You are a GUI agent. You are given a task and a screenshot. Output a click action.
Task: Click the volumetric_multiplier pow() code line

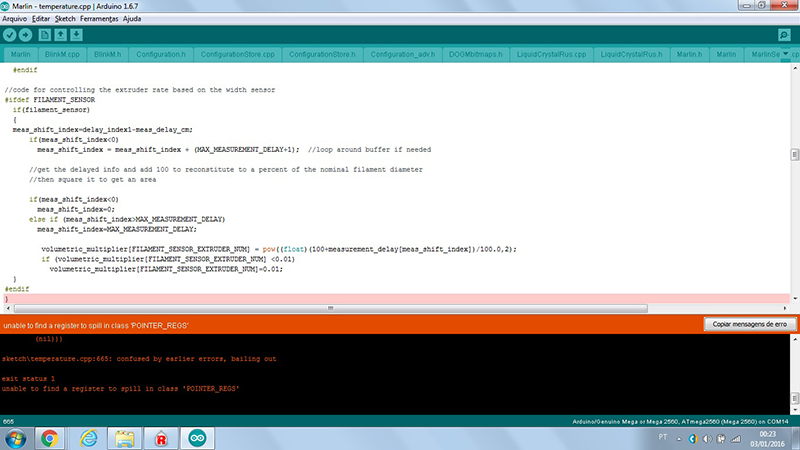279,249
